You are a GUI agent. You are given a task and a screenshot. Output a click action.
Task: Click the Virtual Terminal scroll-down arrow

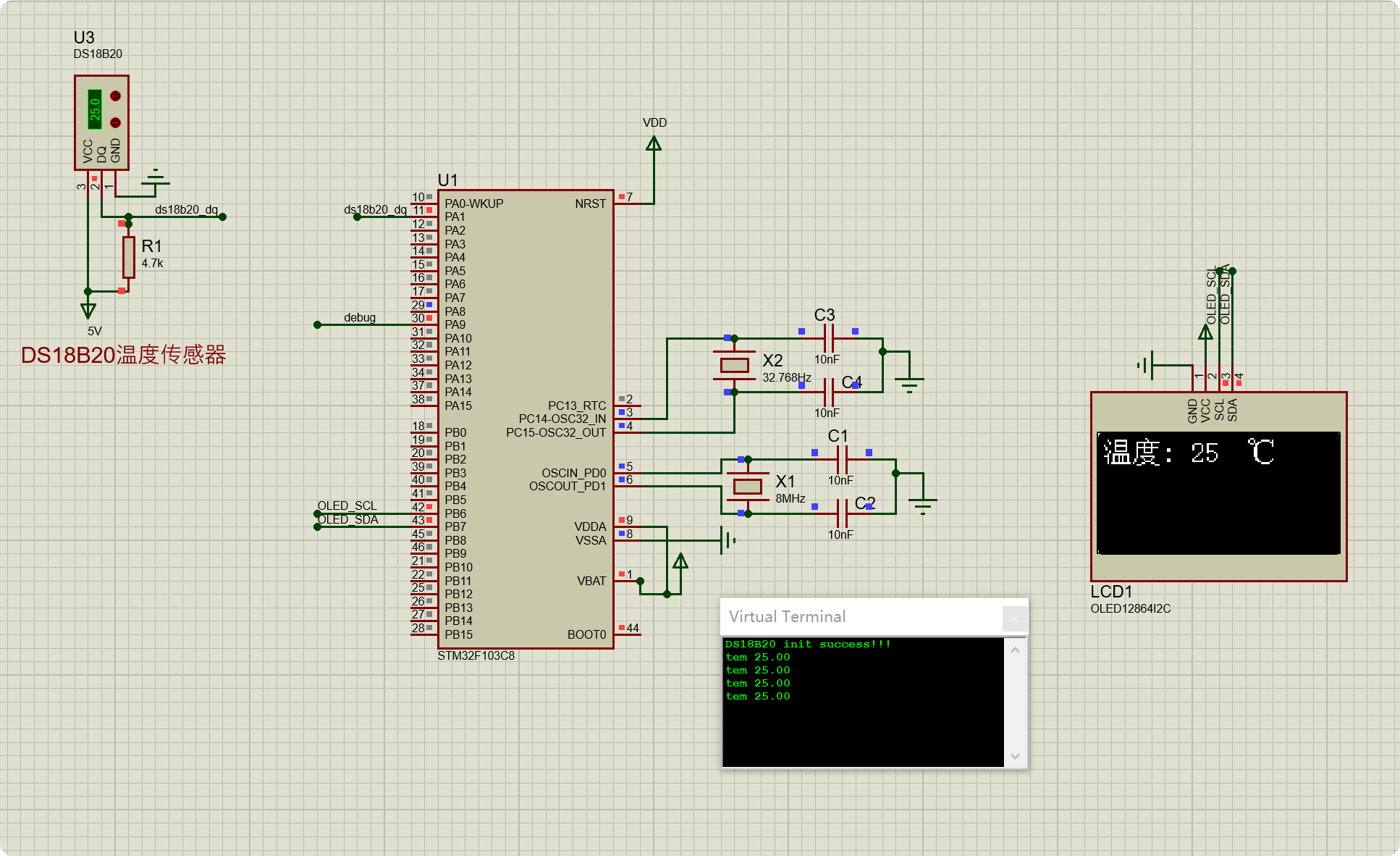(1015, 756)
